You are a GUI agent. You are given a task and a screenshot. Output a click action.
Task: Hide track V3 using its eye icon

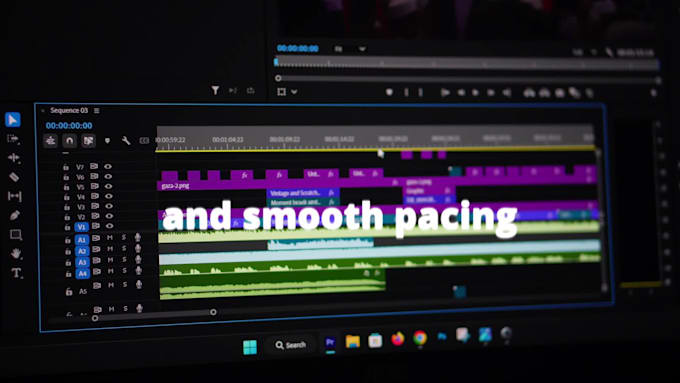click(108, 206)
